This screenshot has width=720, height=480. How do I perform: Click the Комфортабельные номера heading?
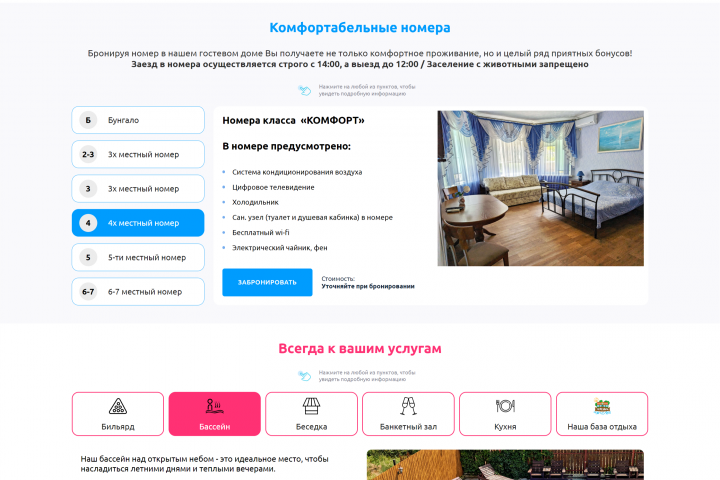(x=360, y=28)
